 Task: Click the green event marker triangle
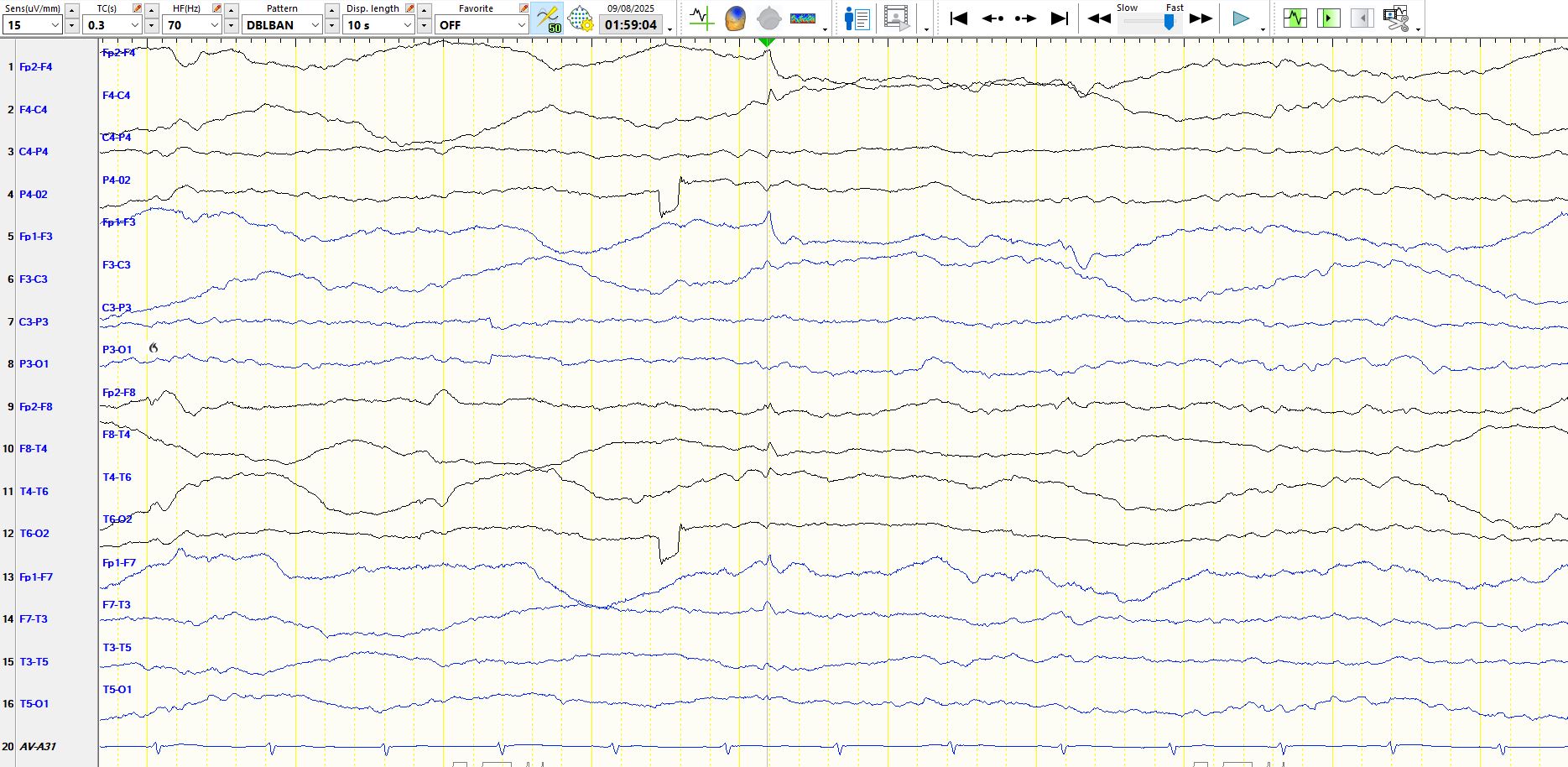coord(767,41)
